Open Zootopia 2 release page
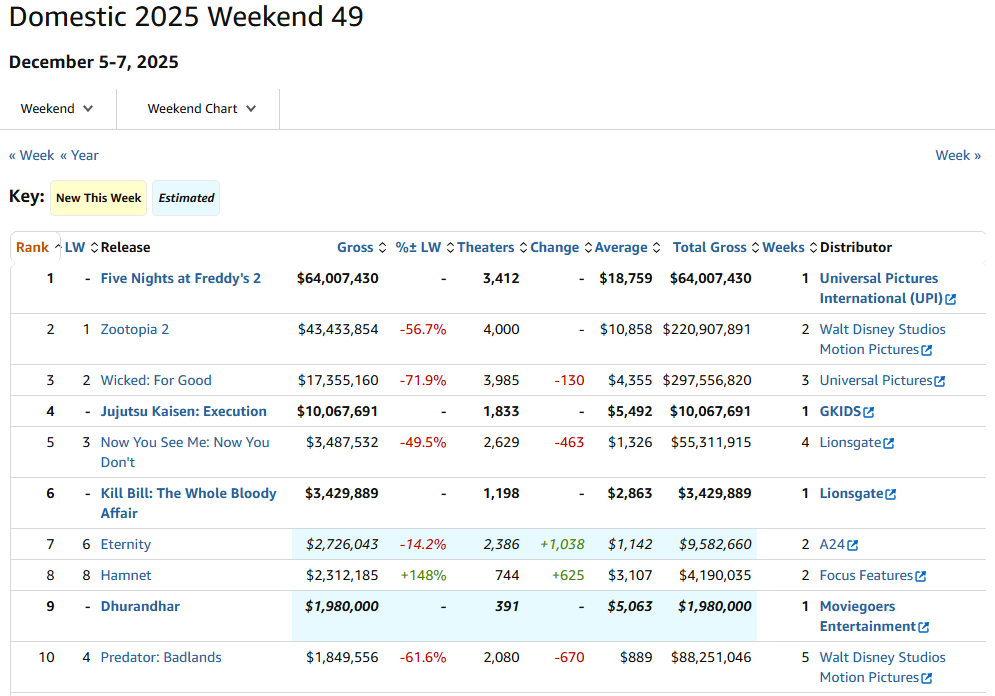Screen dimensions: 995x696 click(134, 330)
